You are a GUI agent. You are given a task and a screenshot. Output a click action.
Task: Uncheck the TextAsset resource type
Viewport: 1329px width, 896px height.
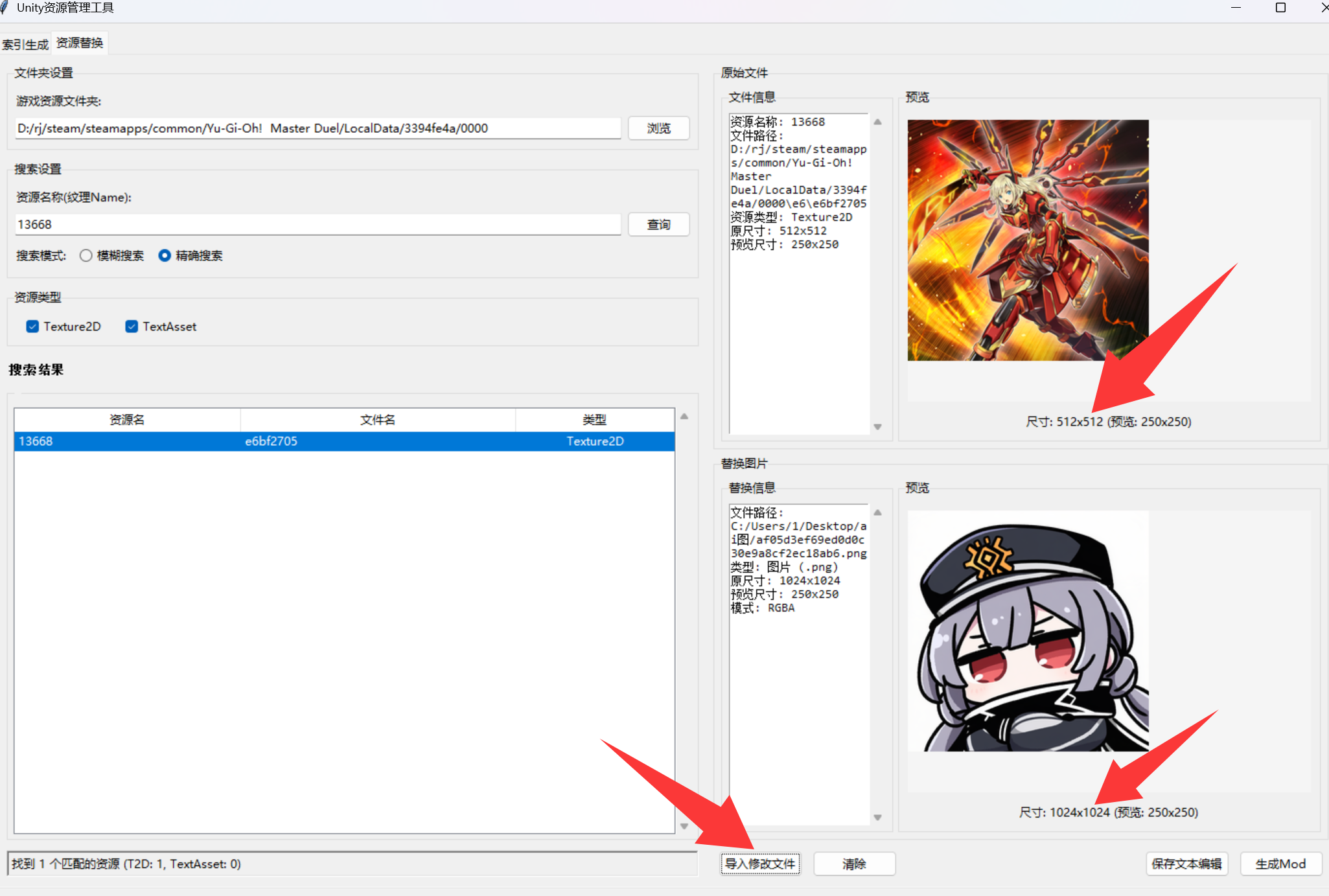point(132,327)
